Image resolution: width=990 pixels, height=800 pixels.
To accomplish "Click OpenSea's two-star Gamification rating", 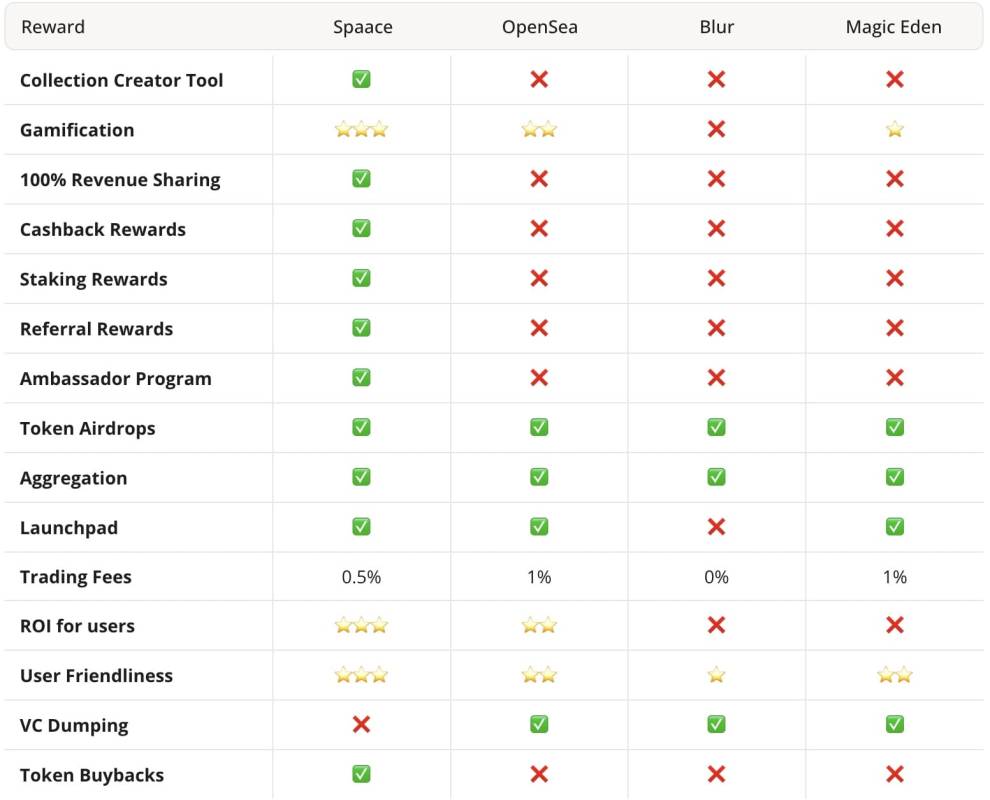I will 540,129.
